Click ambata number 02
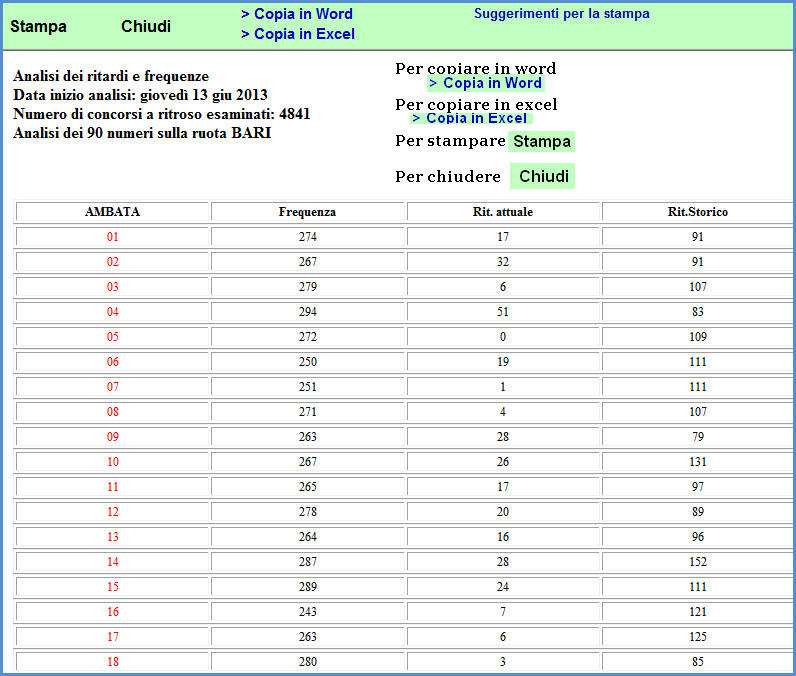 pyautogui.click(x=113, y=262)
